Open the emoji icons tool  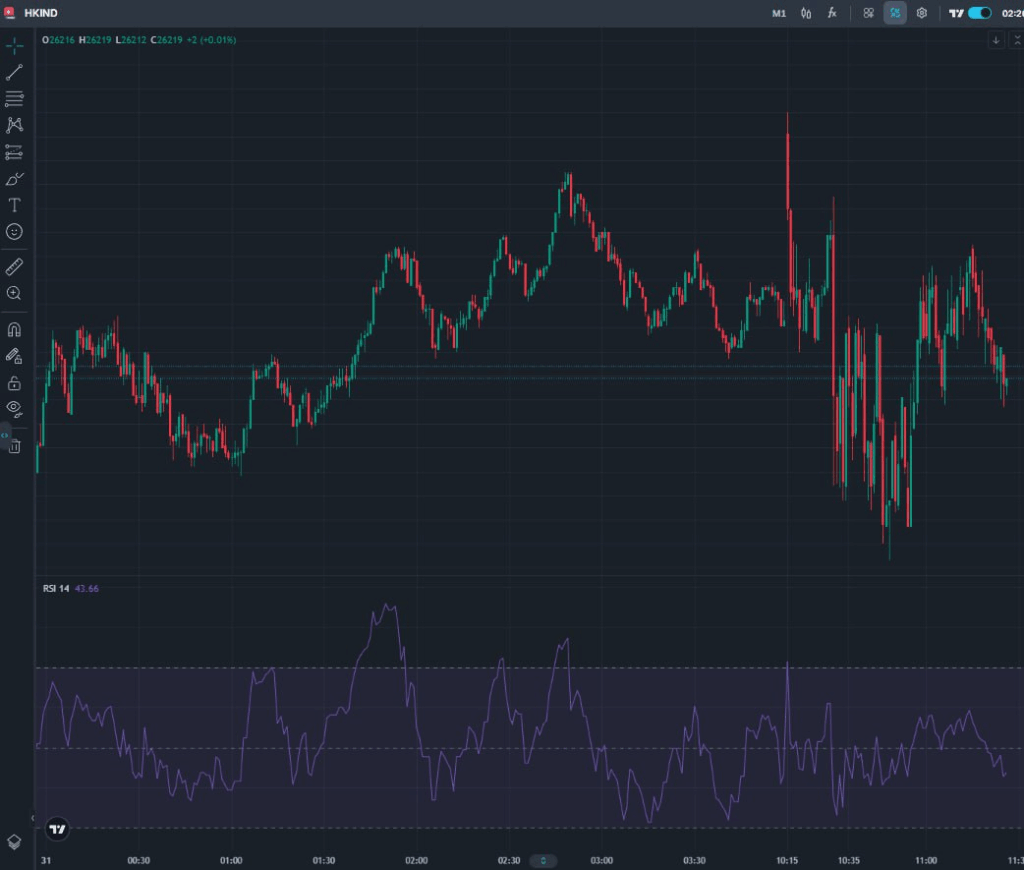point(14,232)
